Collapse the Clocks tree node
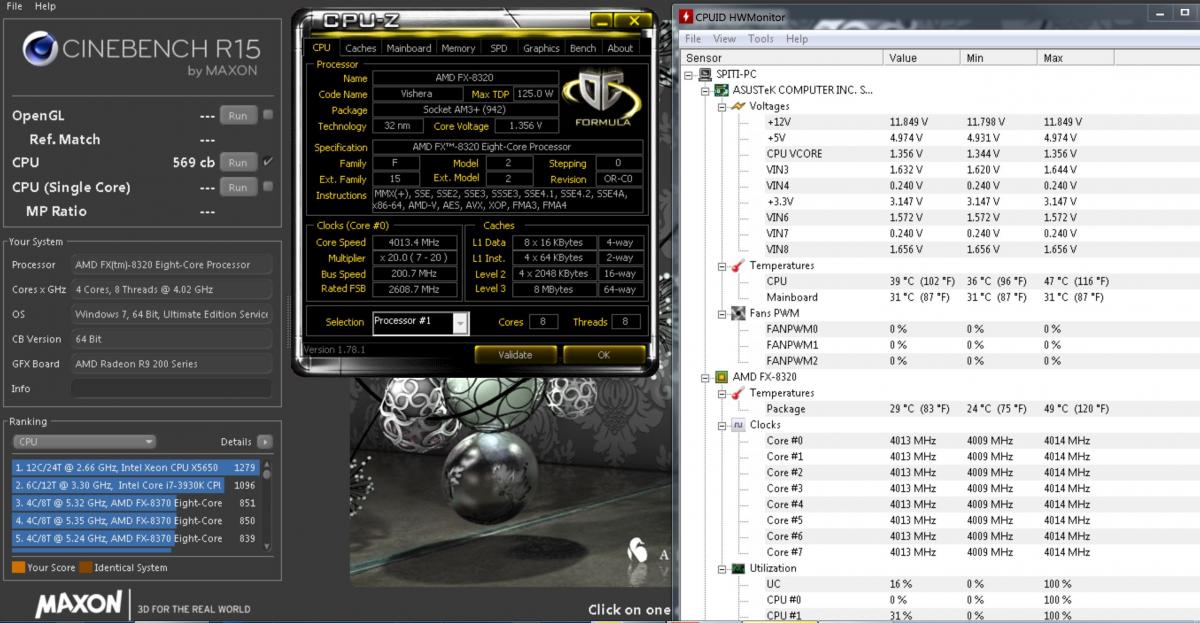 pos(721,425)
